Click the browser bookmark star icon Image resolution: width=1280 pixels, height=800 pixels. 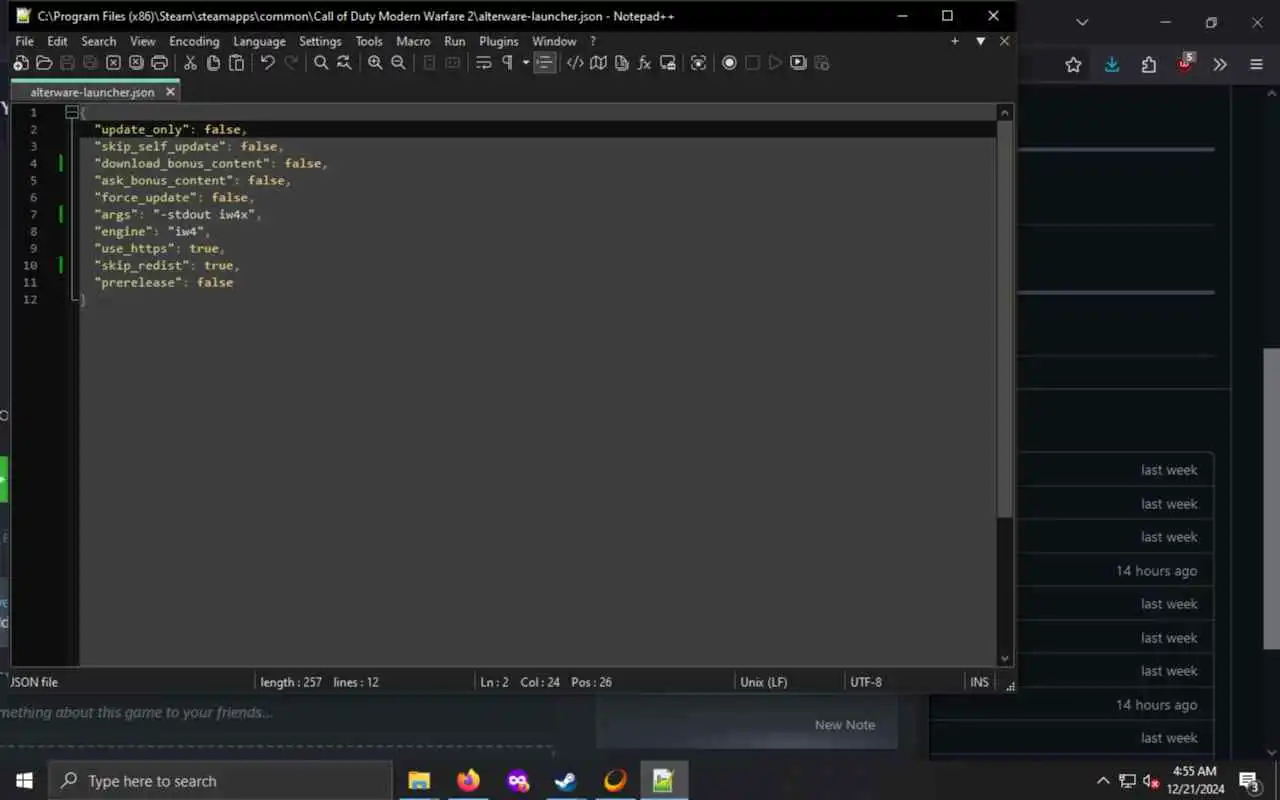1073,65
